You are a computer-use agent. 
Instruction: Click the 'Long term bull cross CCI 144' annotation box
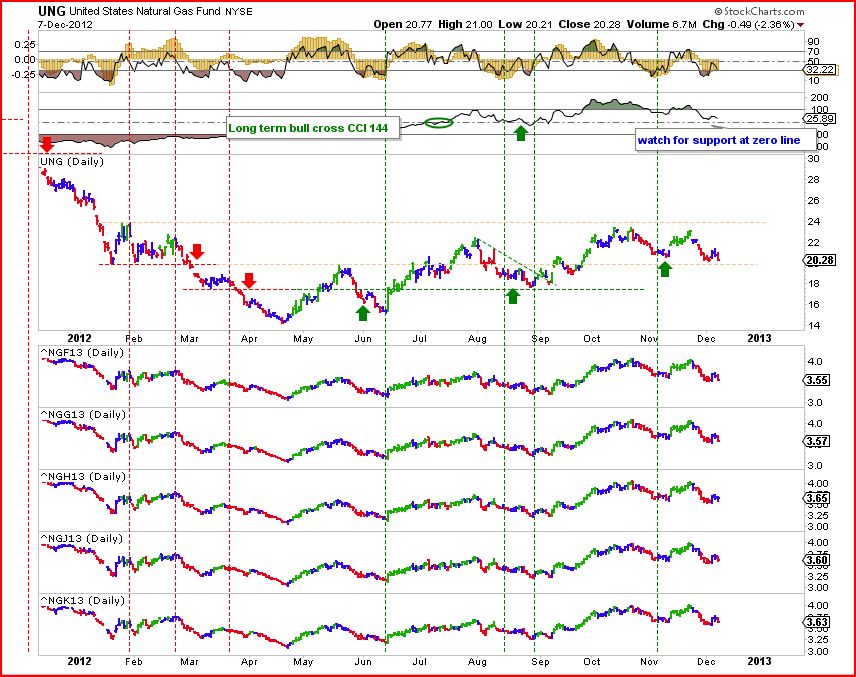pos(312,128)
